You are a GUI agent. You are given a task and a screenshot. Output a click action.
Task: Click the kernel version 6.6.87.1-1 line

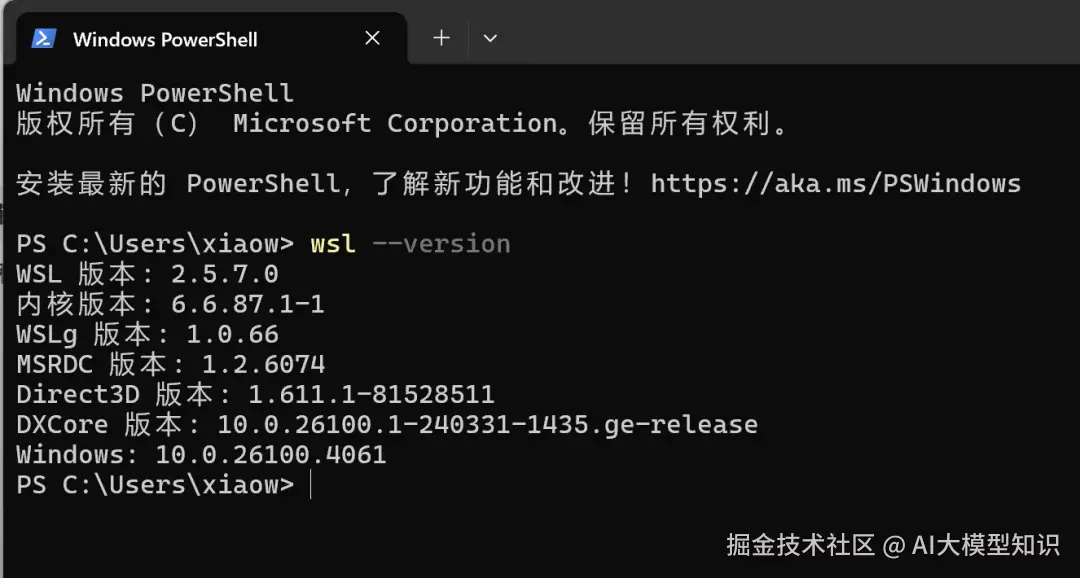pyautogui.click(x=170, y=304)
